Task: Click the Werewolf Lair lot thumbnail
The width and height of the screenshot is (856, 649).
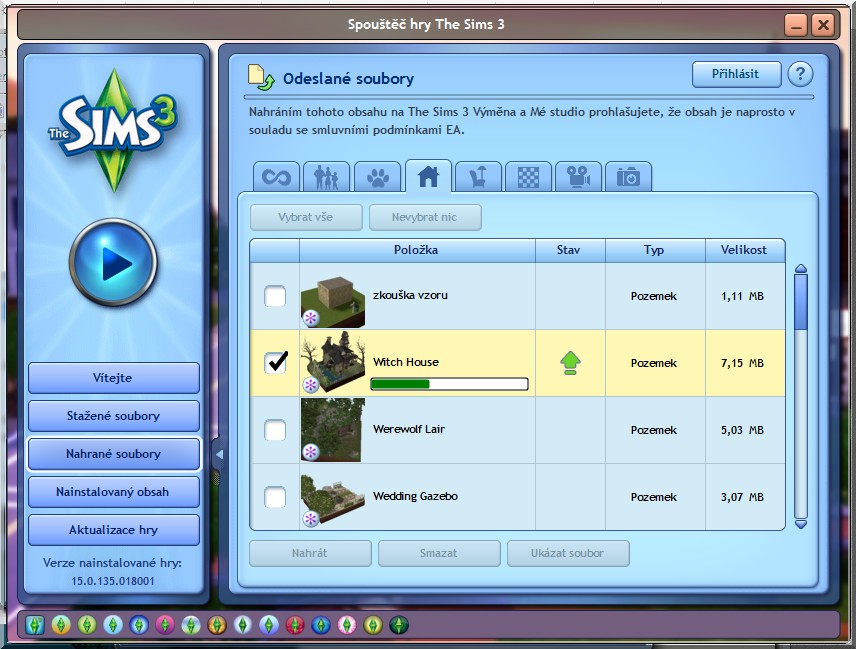Action: click(333, 430)
